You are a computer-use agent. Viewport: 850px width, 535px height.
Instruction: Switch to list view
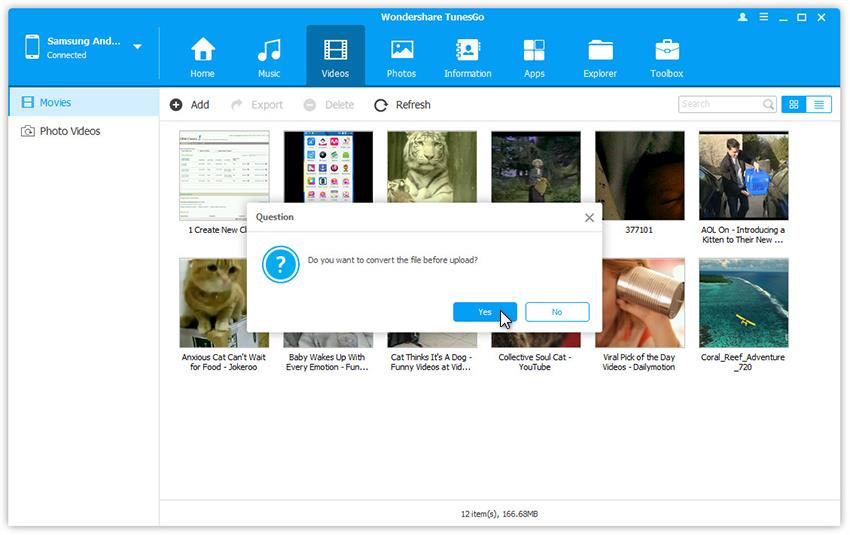819,104
